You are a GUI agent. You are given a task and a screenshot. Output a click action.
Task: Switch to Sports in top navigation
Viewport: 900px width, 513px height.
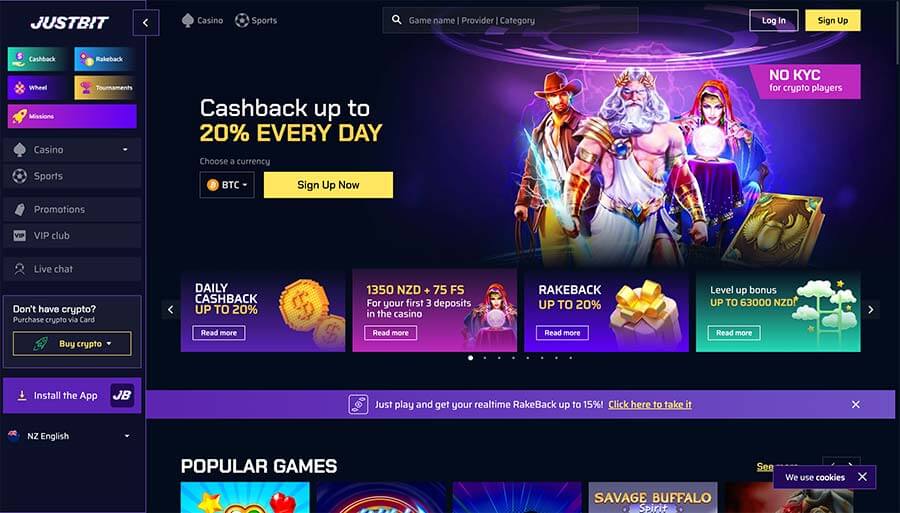pyautogui.click(x=256, y=20)
